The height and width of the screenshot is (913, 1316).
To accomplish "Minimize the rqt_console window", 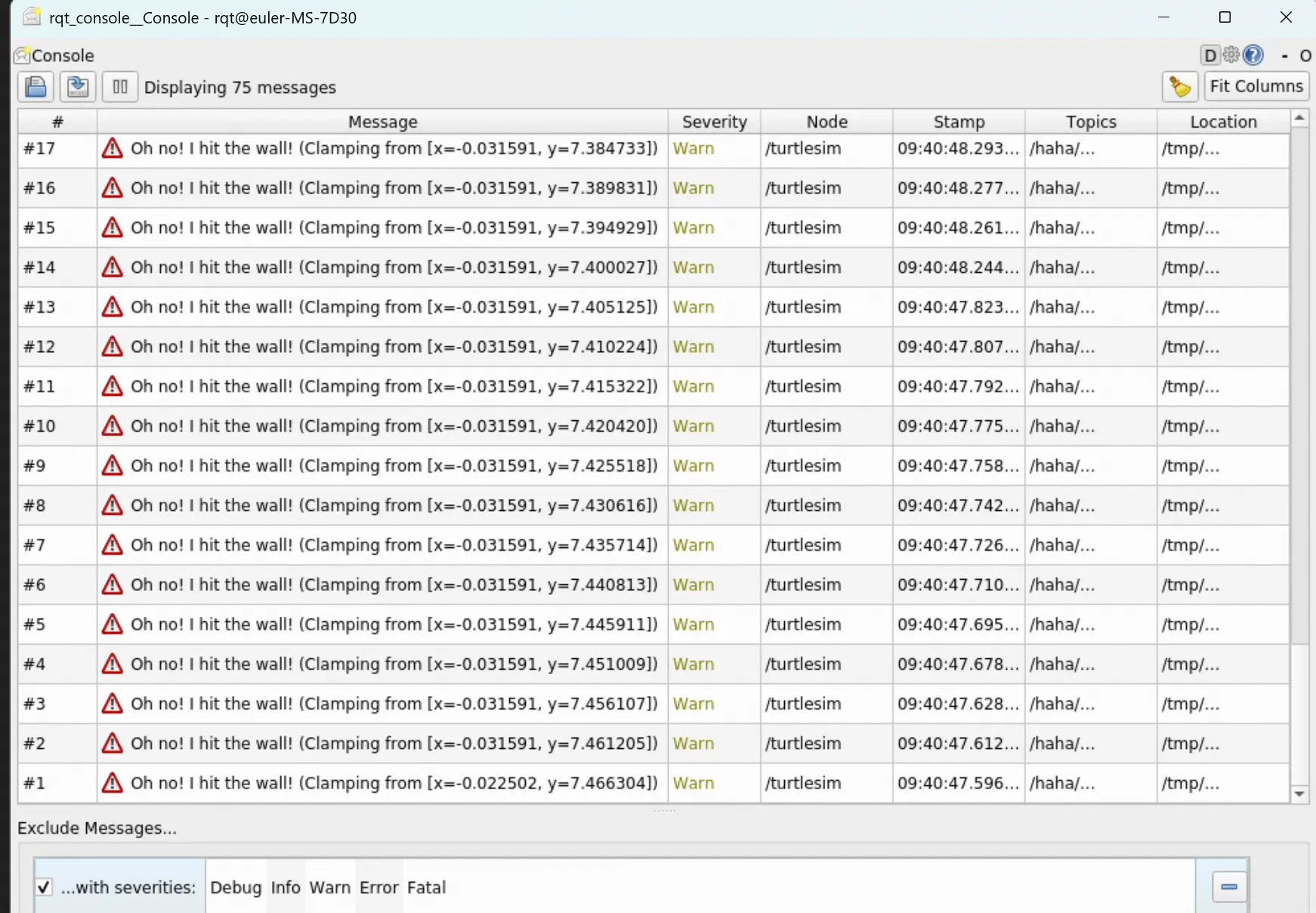I will pyautogui.click(x=1163, y=17).
